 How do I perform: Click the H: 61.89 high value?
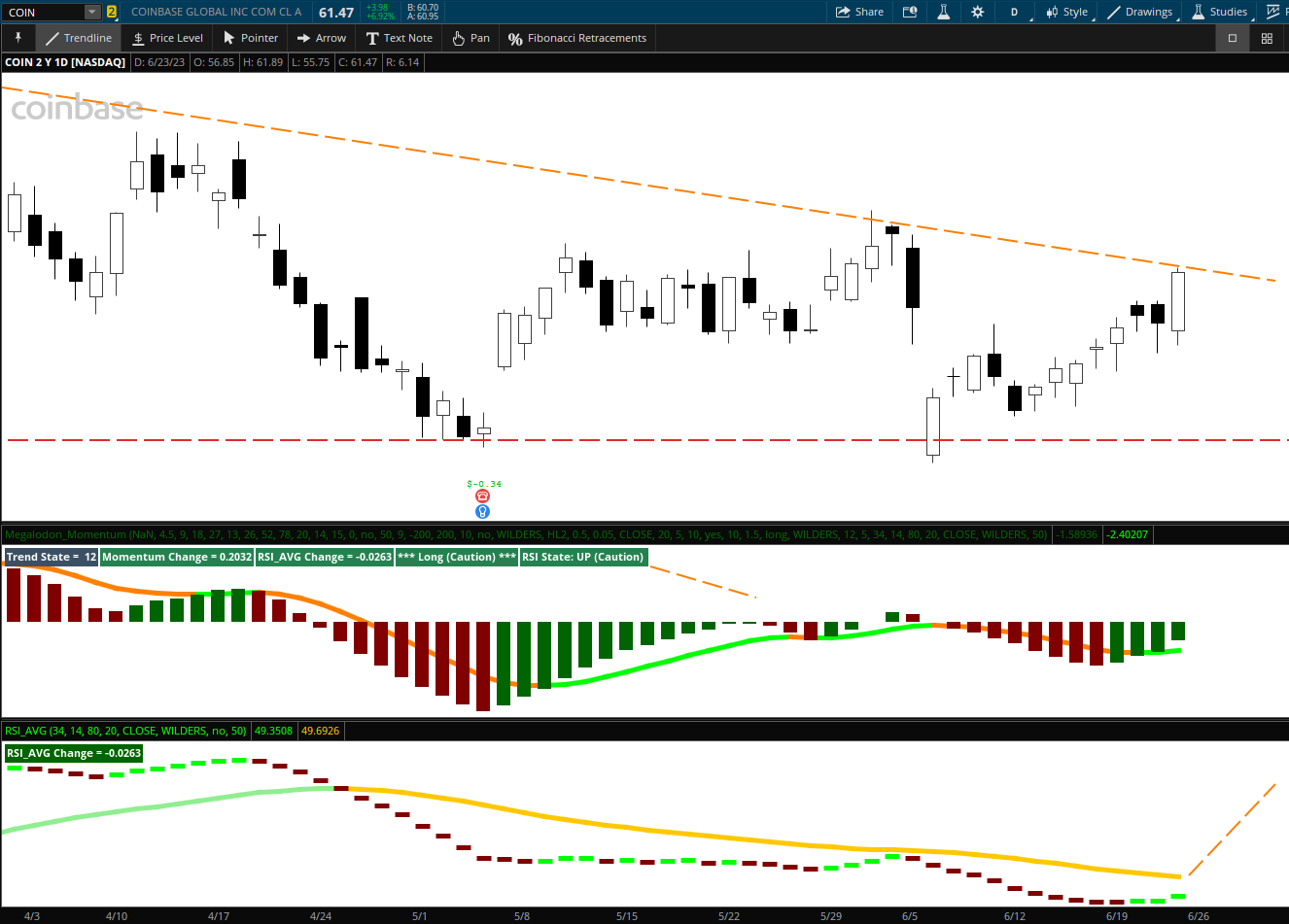[x=263, y=62]
